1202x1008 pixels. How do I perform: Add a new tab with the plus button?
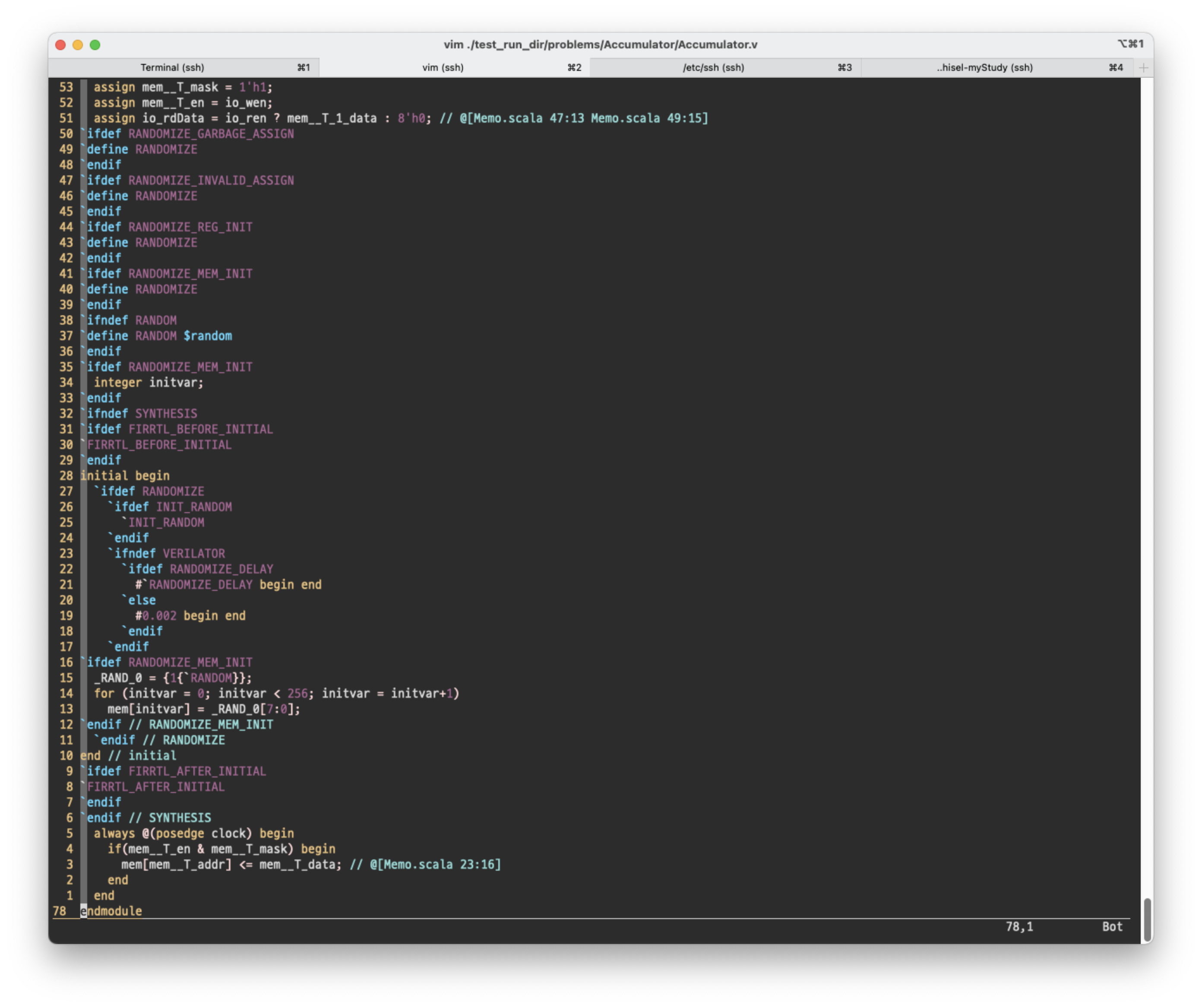point(1143,67)
